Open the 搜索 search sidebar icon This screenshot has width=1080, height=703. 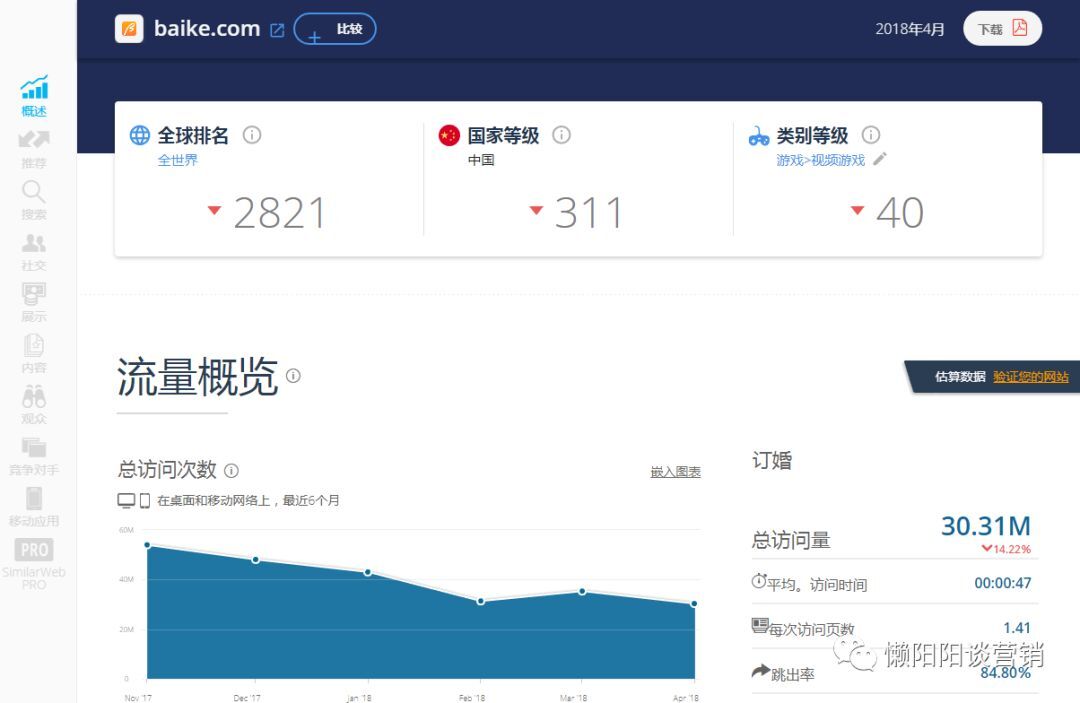tap(34, 191)
